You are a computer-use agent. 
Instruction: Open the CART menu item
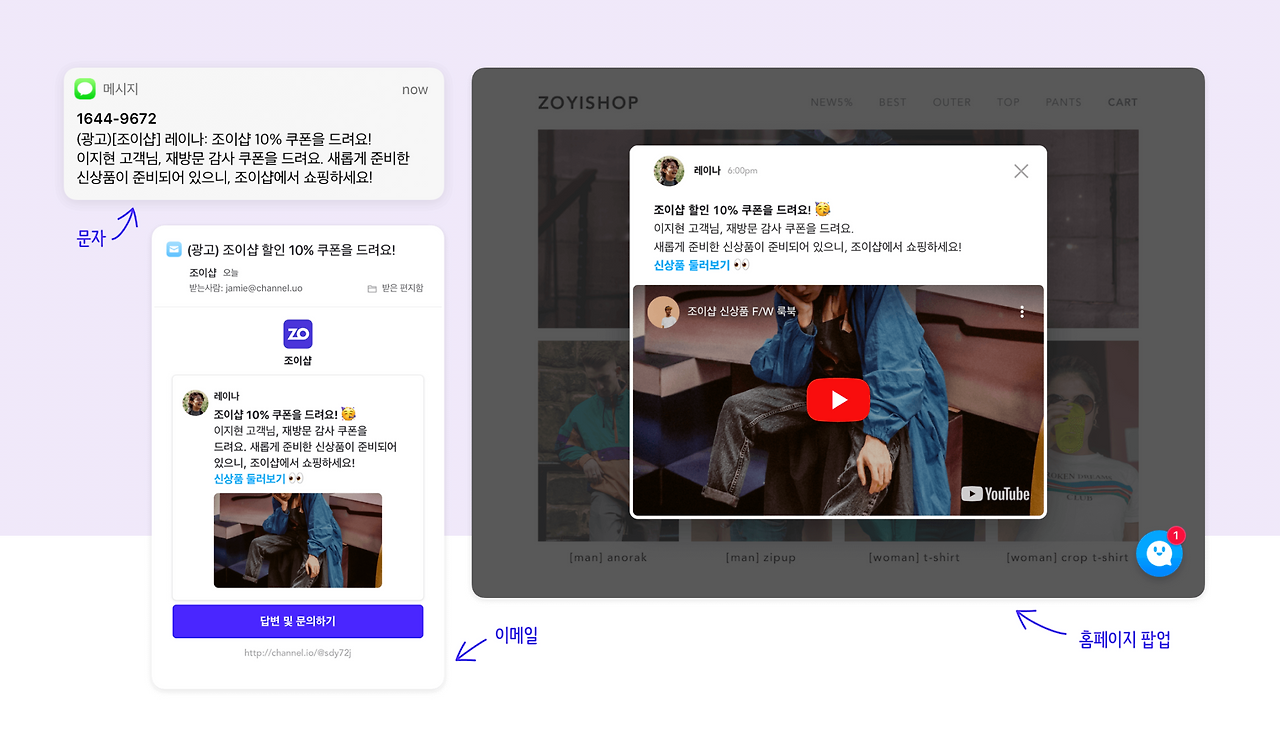(1122, 102)
